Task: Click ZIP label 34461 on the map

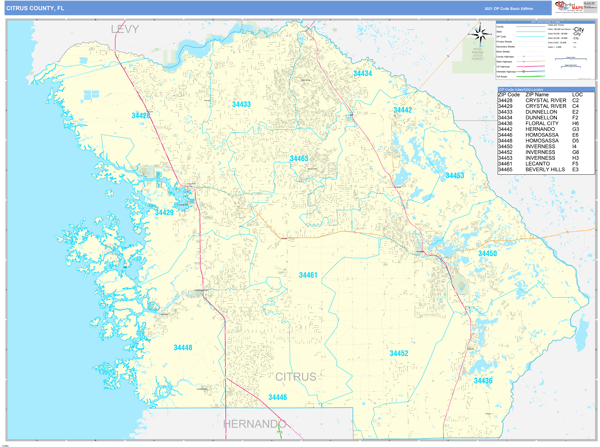Action: click(308, 275)
